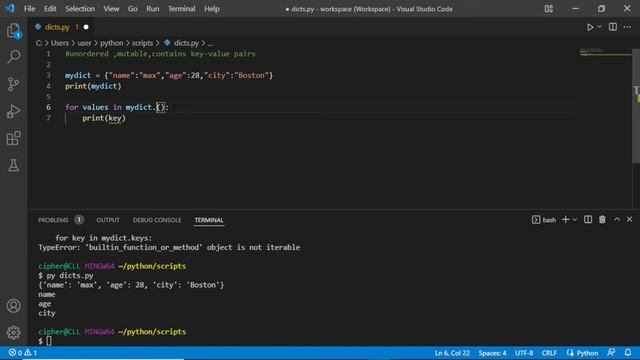Viewport: 640px width, 360px height.
Task: Click the TypeError message in terminal
Action: (169, 247)
